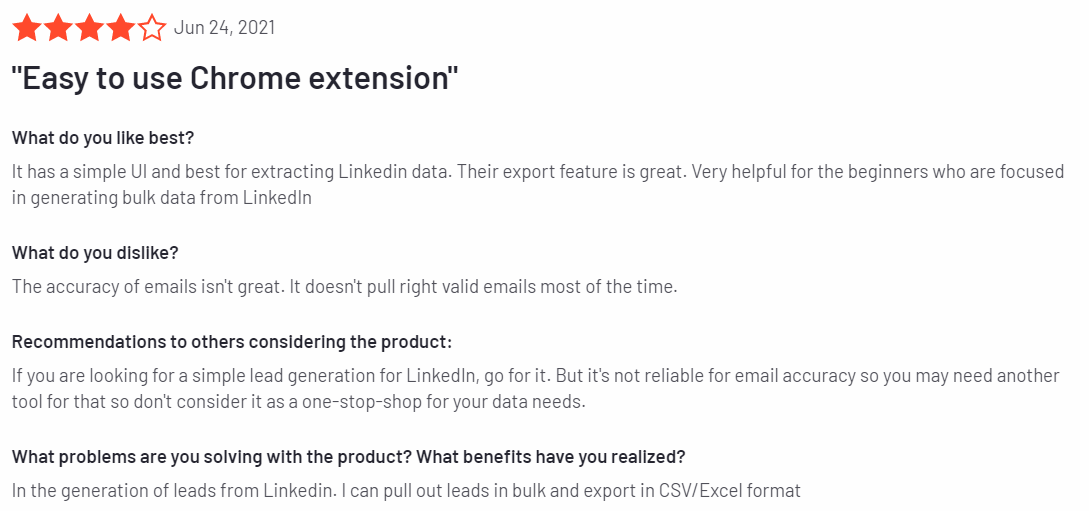Click the paragraph about simple lead generation for LinkedIn
The height and width of the screenshot is (511, 1089).
(536, 389)
